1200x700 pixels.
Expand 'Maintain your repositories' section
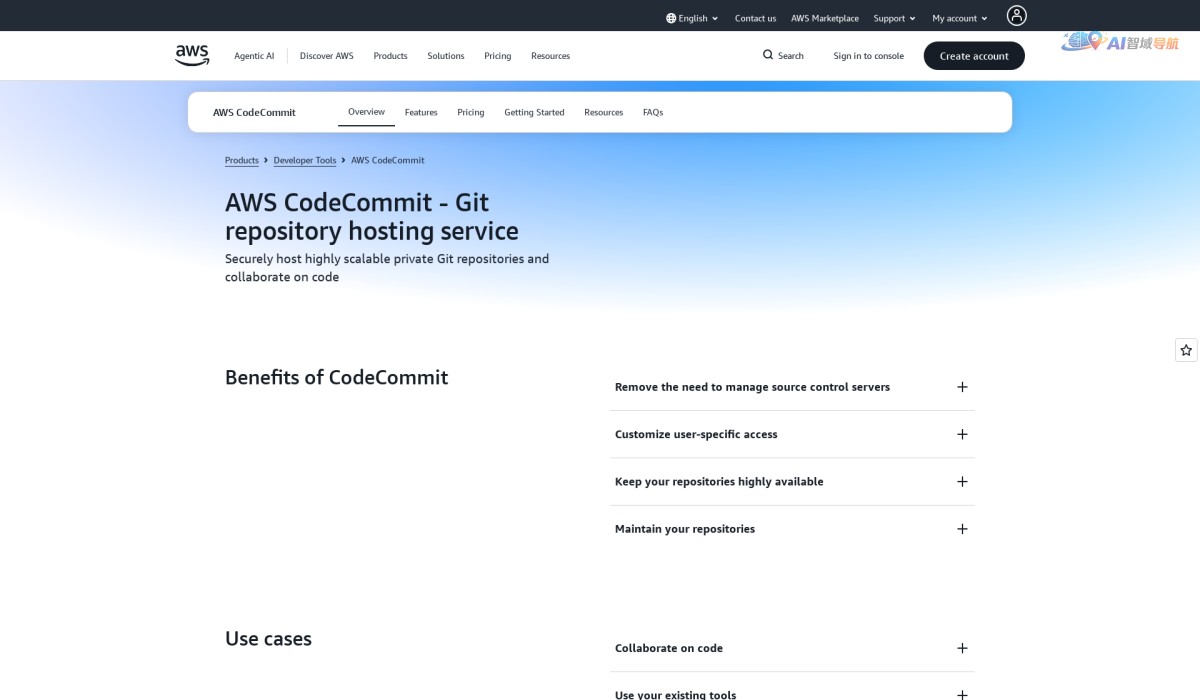[x=792, y=529]
